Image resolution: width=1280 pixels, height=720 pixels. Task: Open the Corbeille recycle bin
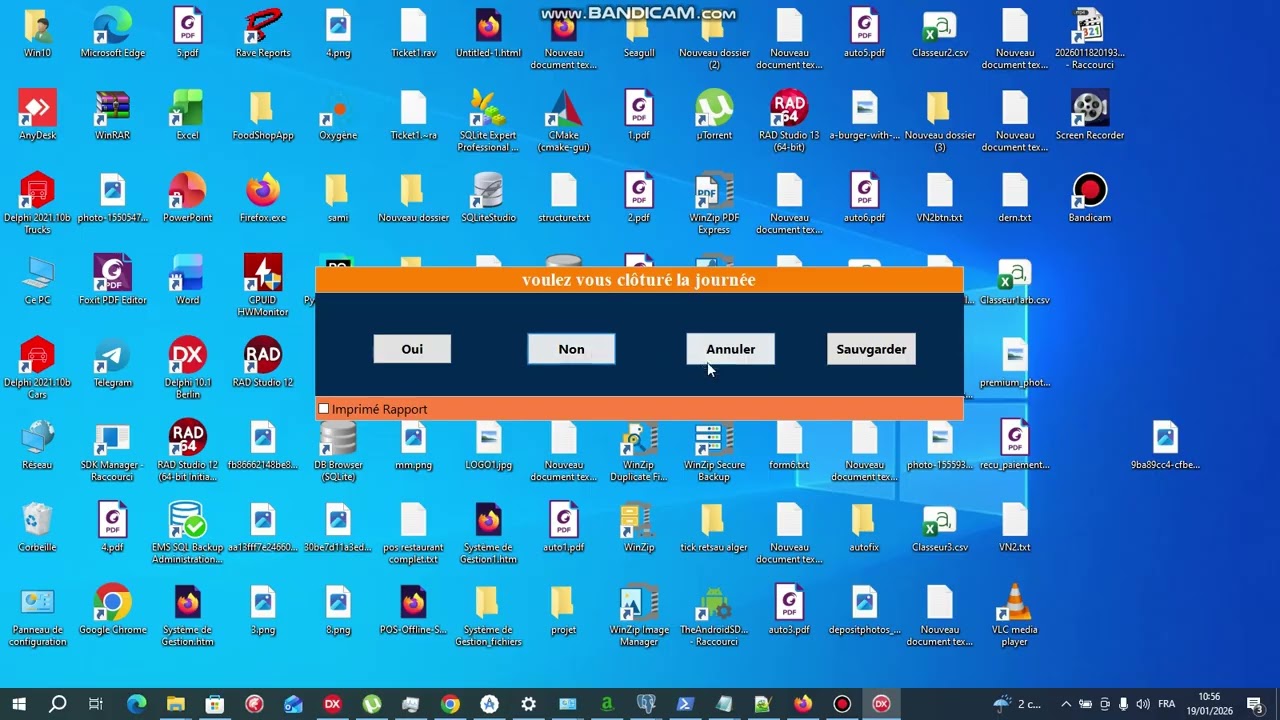click(x=37, y=528)
